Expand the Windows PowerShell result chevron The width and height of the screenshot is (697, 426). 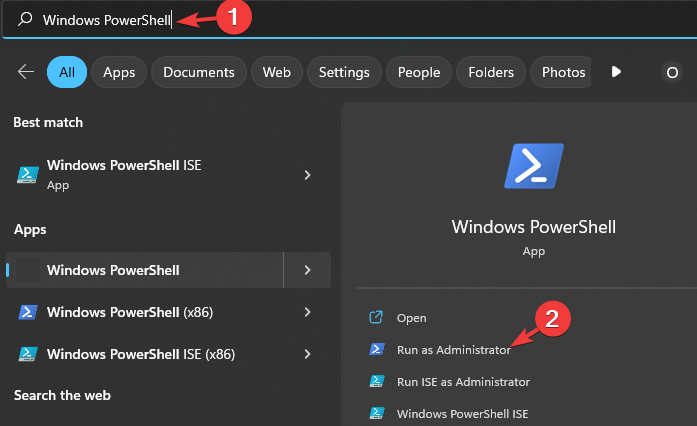tap(307, 270)
